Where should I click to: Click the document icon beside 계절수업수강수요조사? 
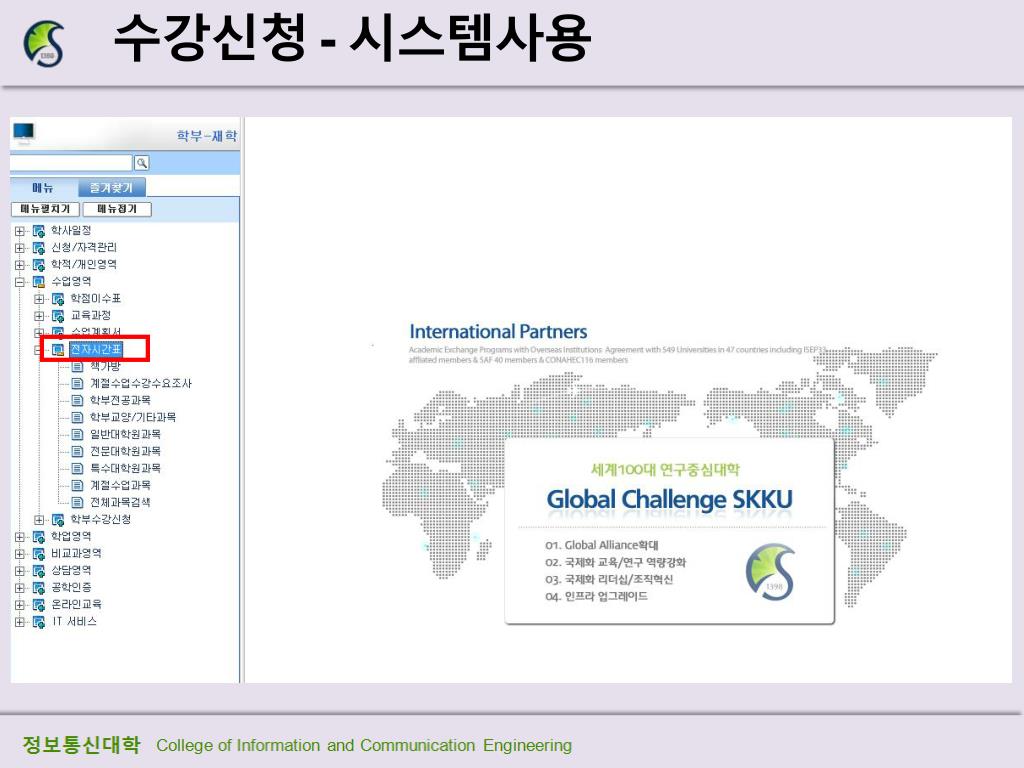pyautogui.click(x=77, y=383)
